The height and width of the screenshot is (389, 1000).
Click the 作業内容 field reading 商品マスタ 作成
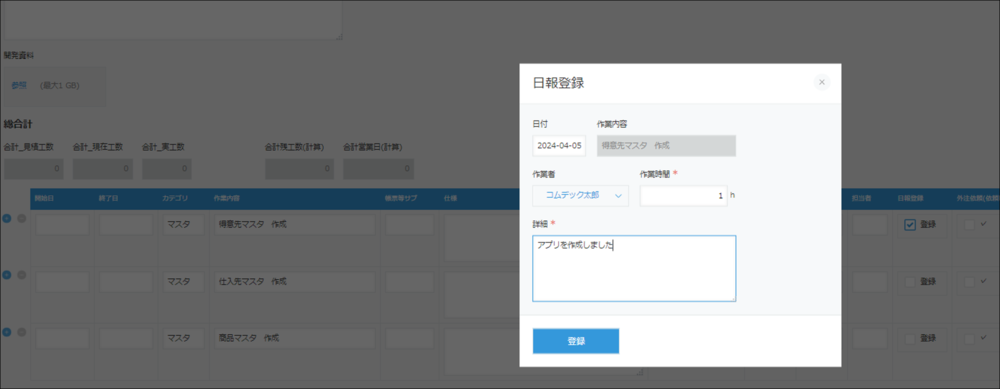(294, 338)
